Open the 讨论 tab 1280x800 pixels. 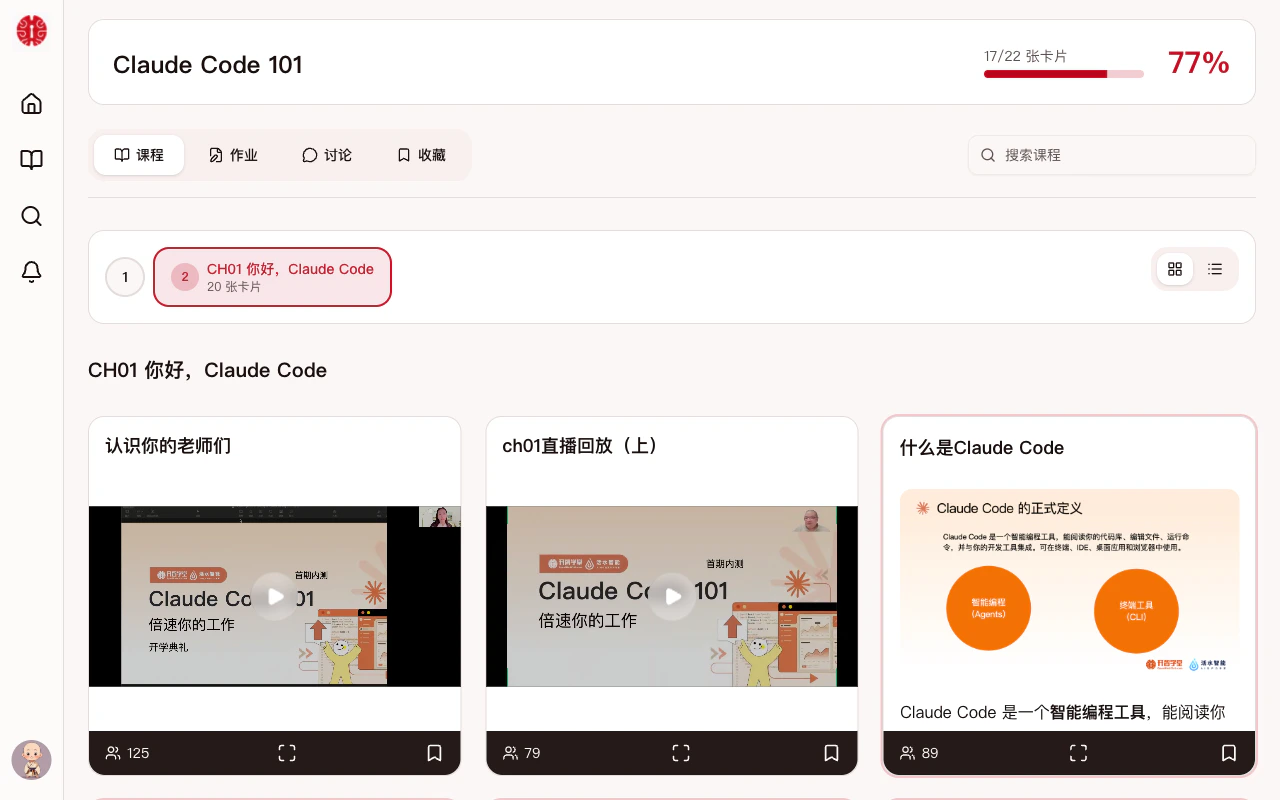tap(327, 155)
